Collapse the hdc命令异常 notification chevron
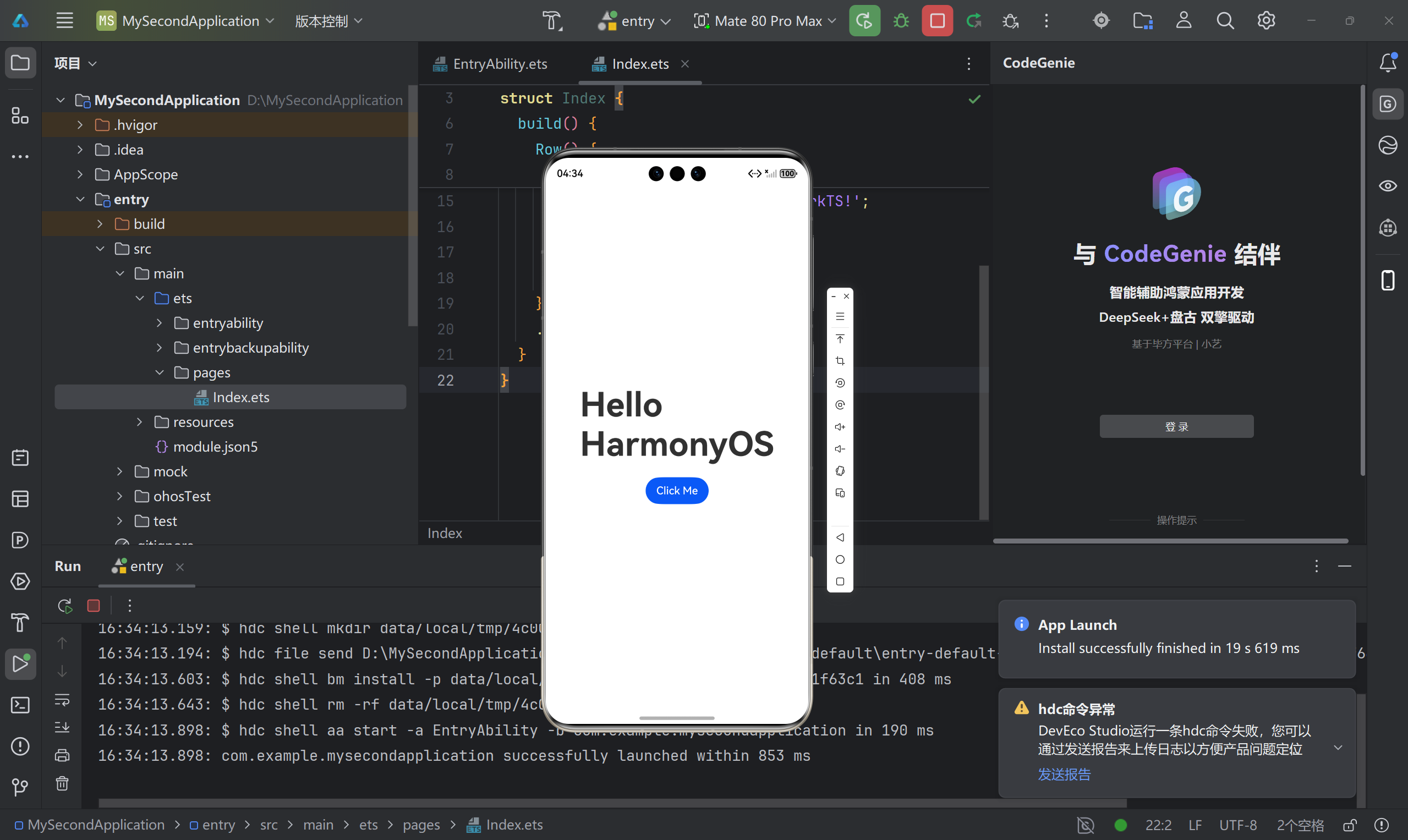Viewport: 1408px width, 840px height. pos(1338,748)
